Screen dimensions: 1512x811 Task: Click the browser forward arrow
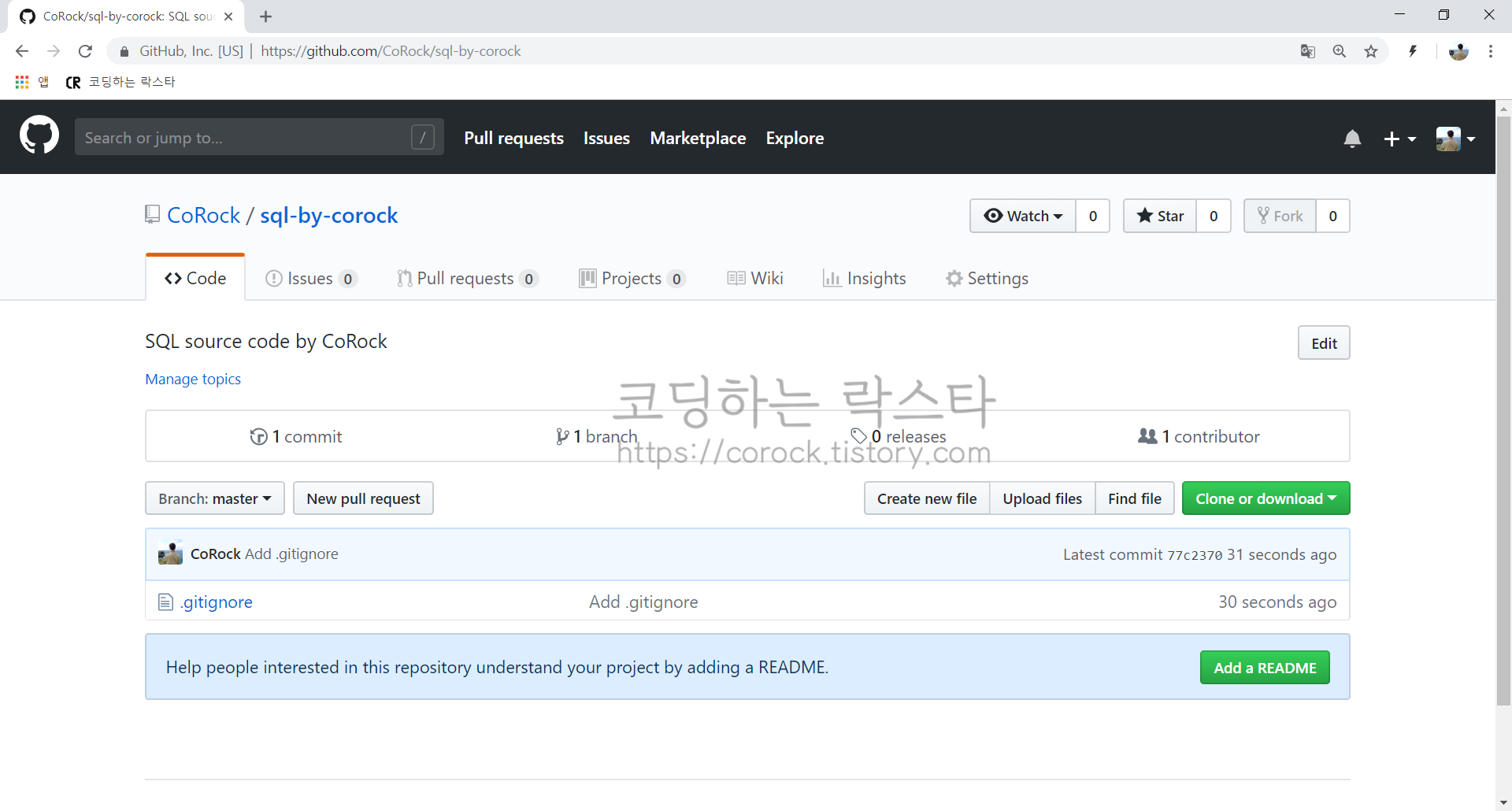pyautogui.click(x=54, y=51)
